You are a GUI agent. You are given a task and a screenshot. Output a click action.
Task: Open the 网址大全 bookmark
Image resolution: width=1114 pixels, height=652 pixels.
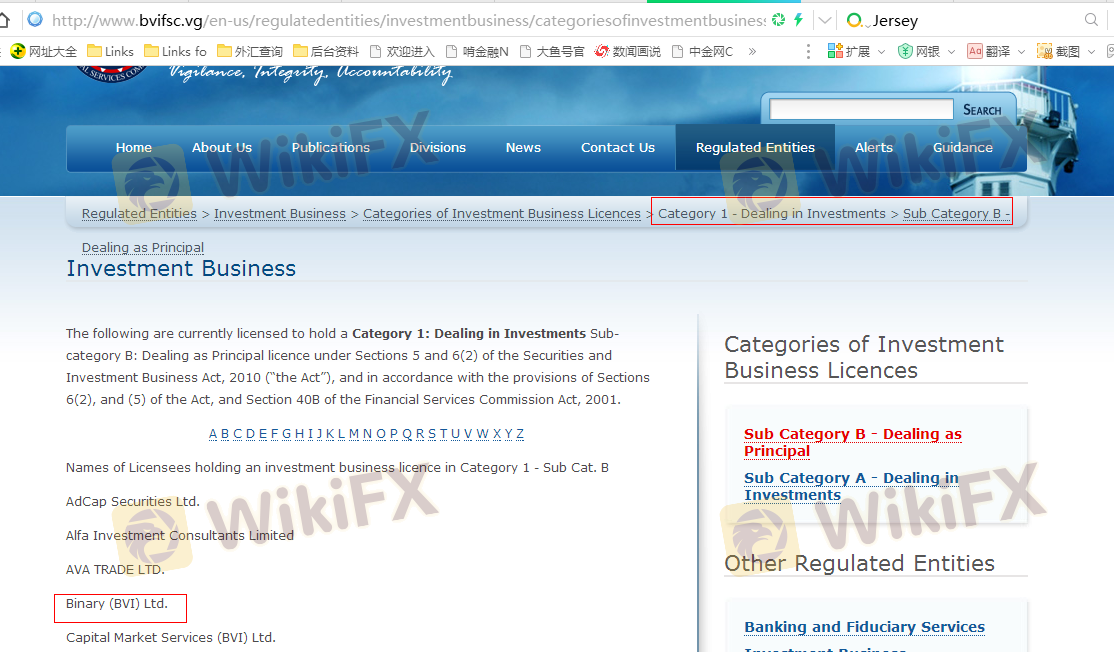coord(44,51)
